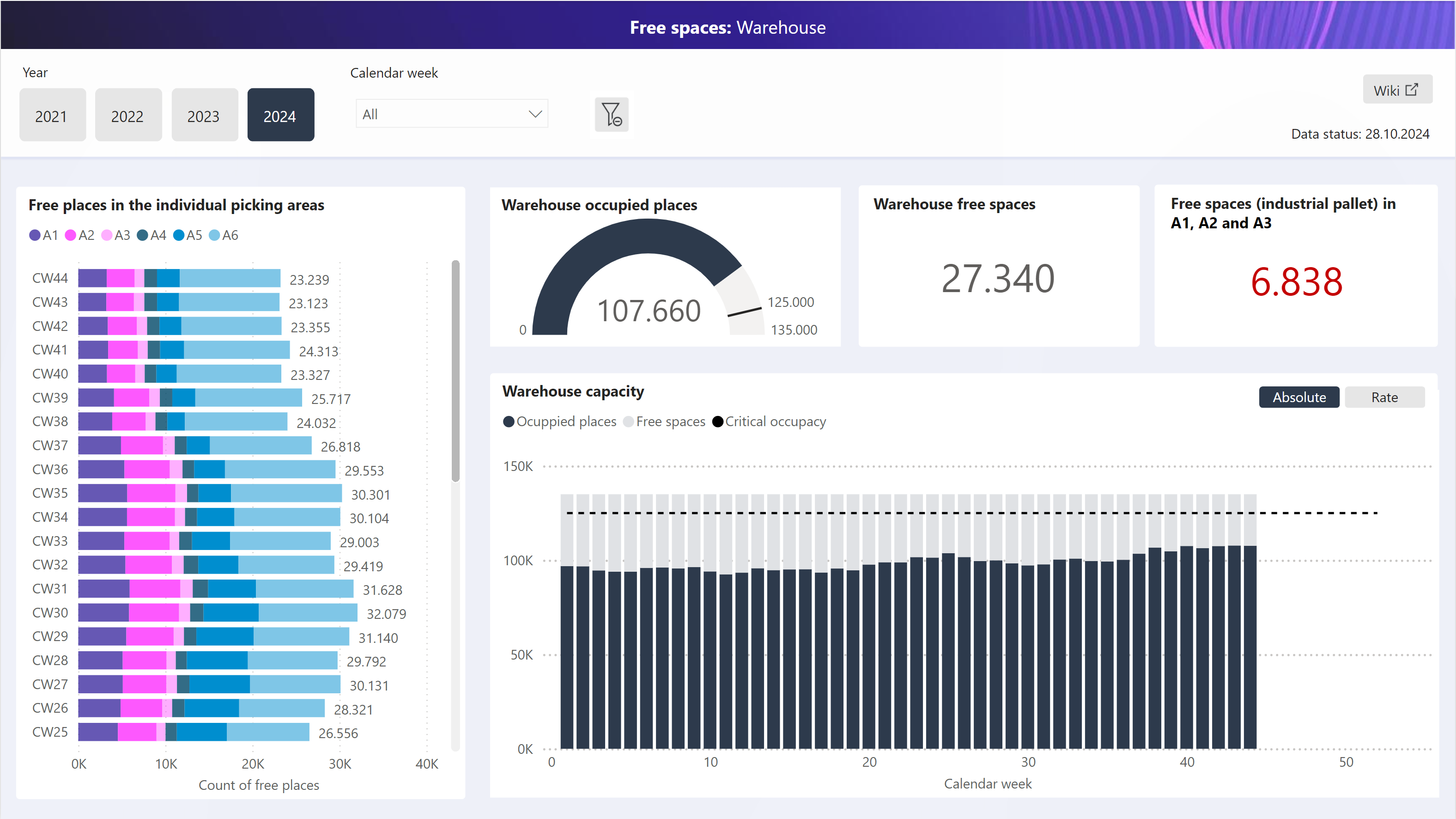1456x819 pixels.
Task: Click the Count of free places axis title
Action: click(x=259, y=785)
